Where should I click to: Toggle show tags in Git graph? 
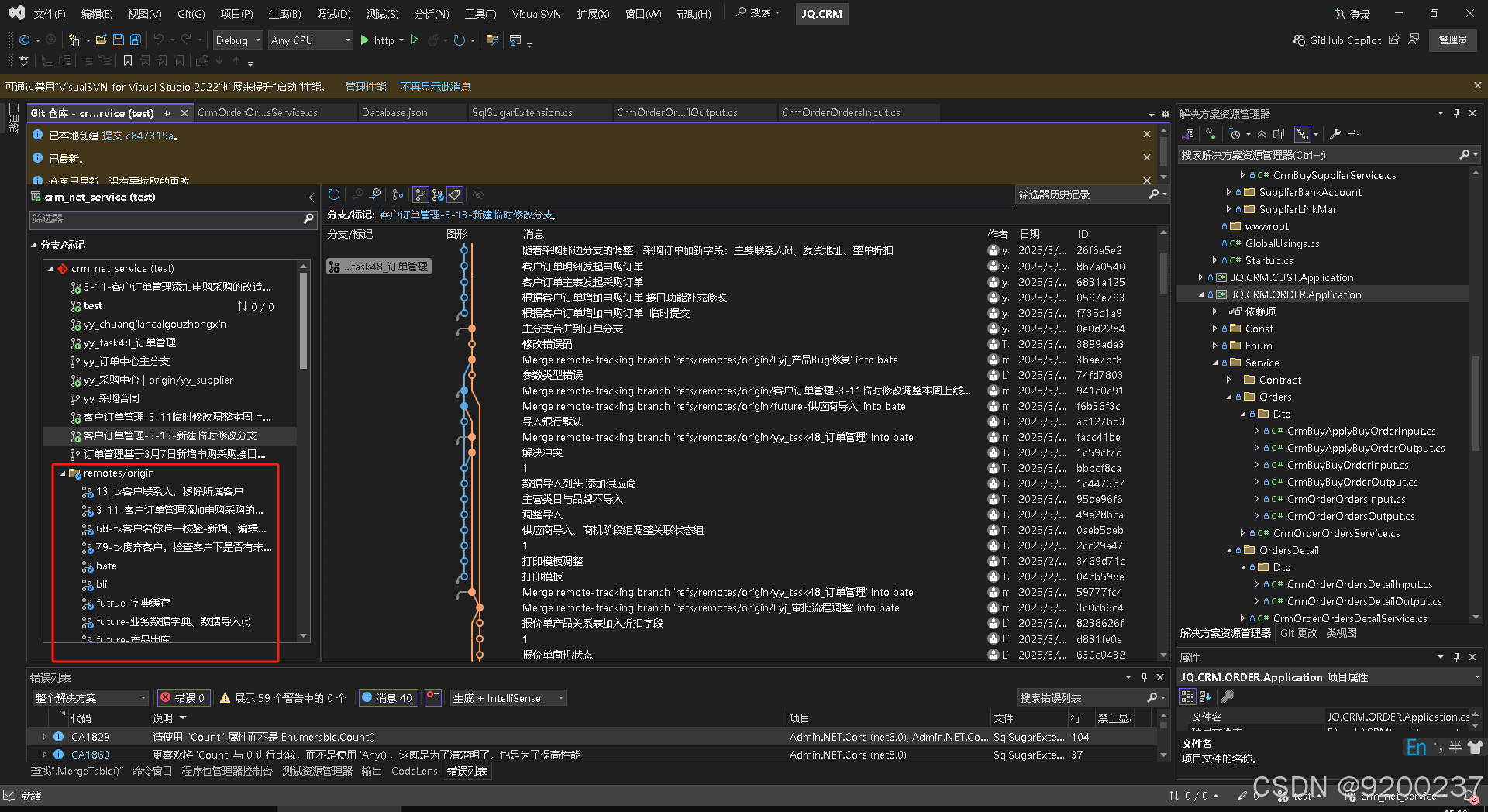click(x=456, y=194)
